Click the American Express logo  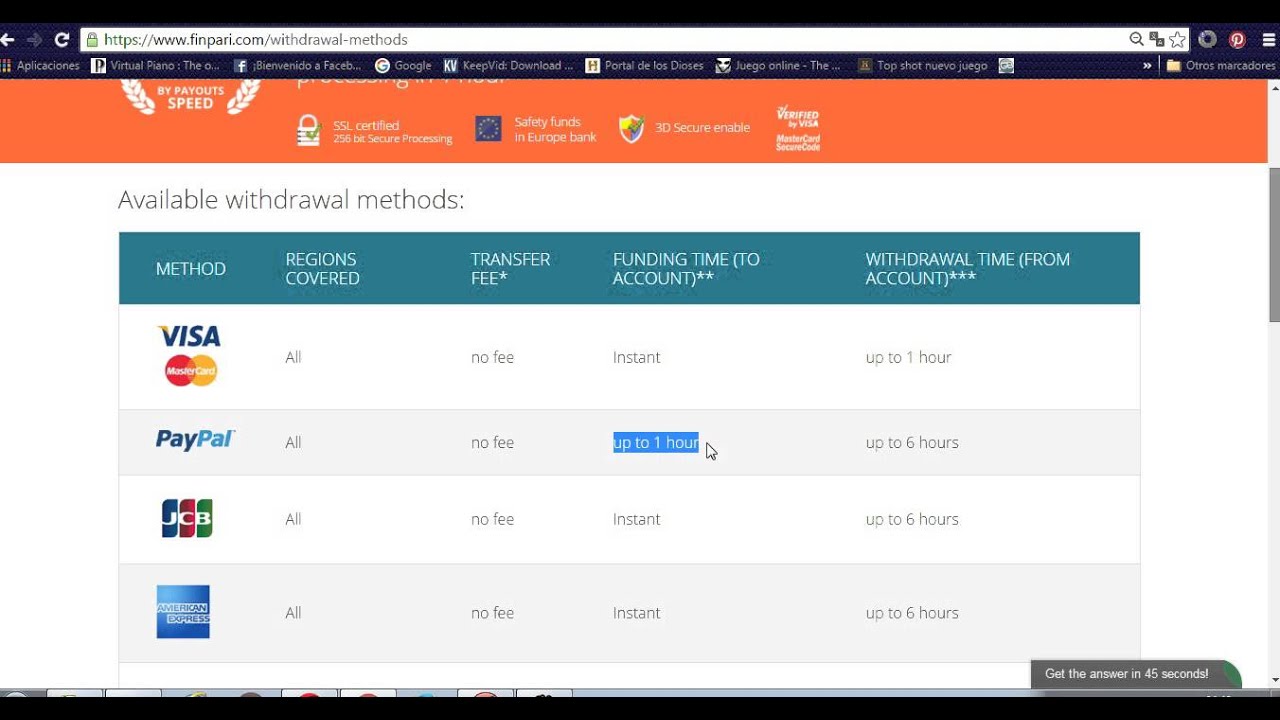pos(183,612)
